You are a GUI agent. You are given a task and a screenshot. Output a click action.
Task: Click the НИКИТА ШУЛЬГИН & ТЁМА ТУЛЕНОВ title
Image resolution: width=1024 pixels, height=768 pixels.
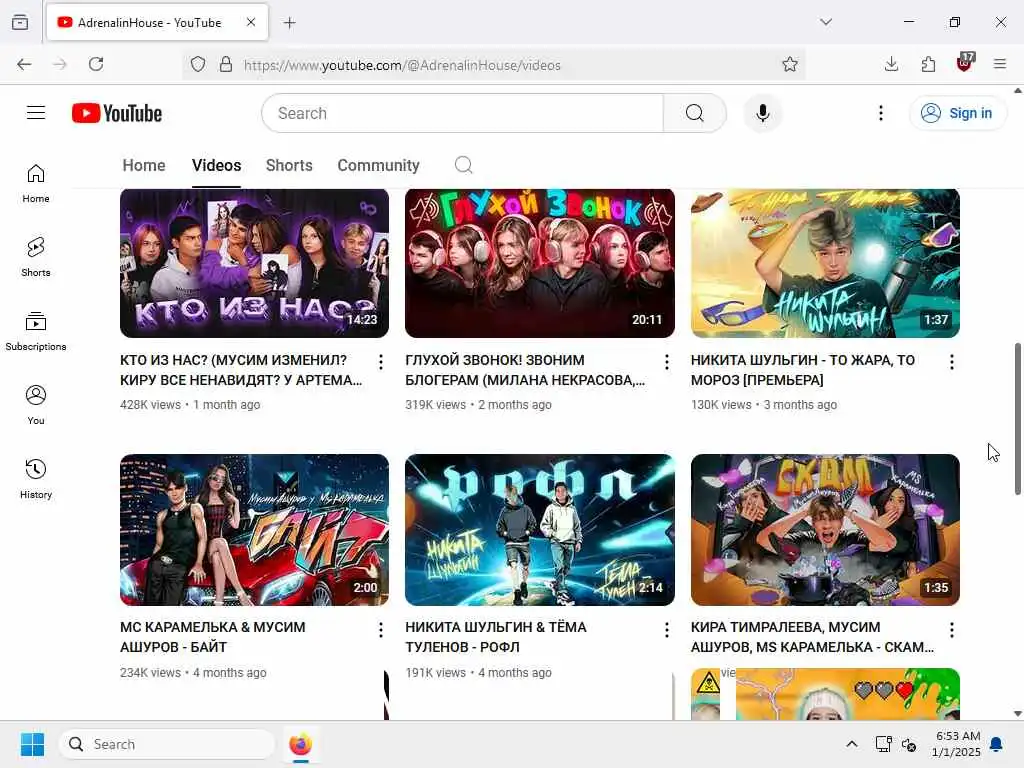[x=496, y=637]
